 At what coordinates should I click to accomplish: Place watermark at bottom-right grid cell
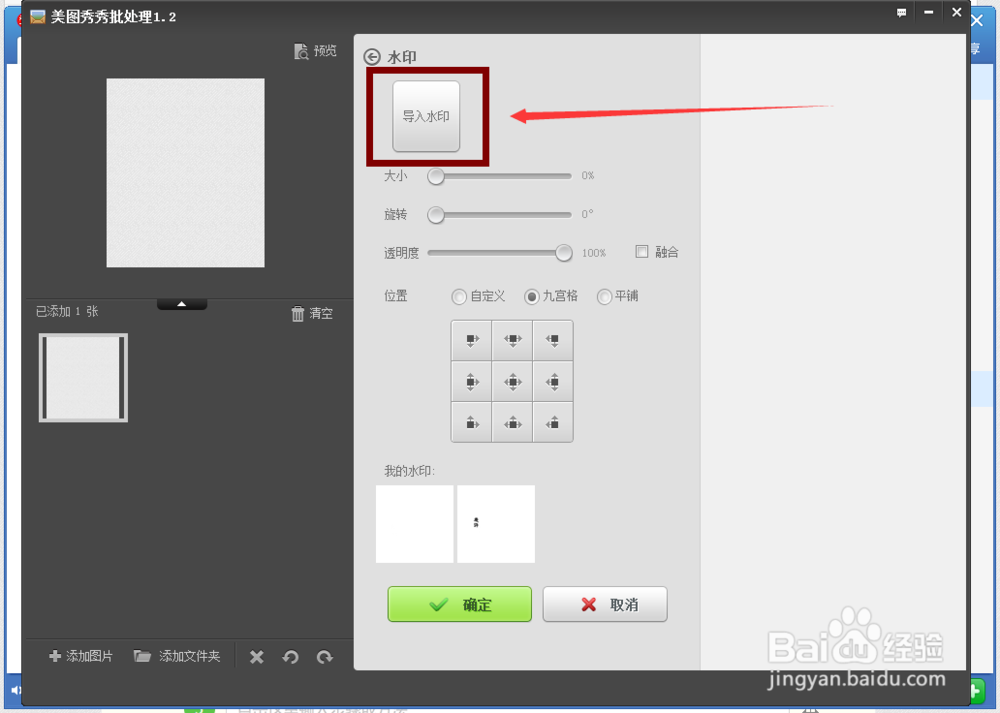tap(553, 422)
